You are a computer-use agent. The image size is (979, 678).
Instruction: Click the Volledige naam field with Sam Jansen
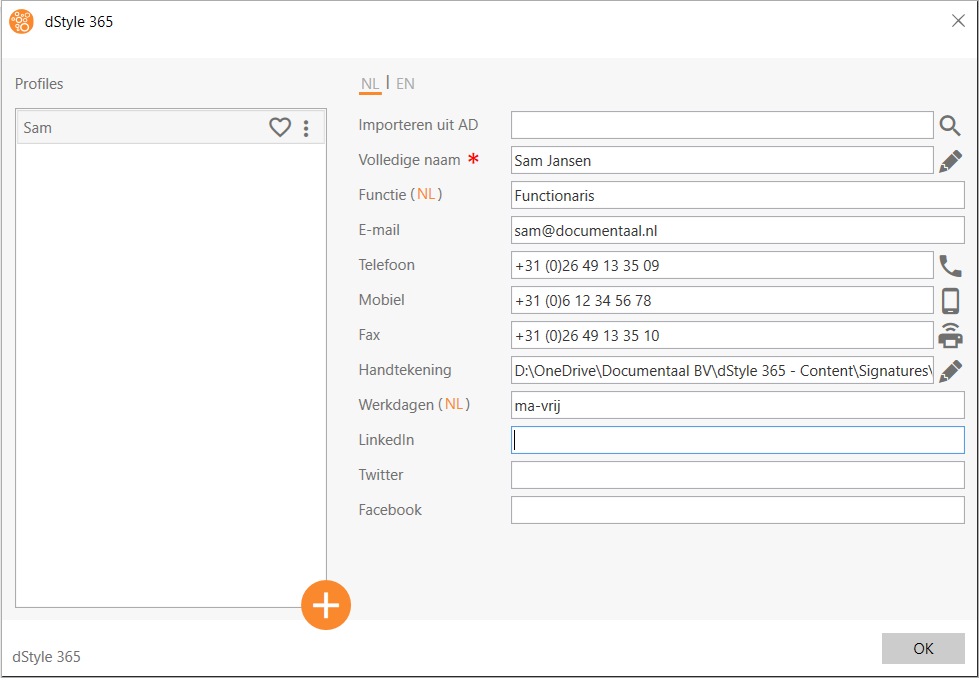[722, 160]
